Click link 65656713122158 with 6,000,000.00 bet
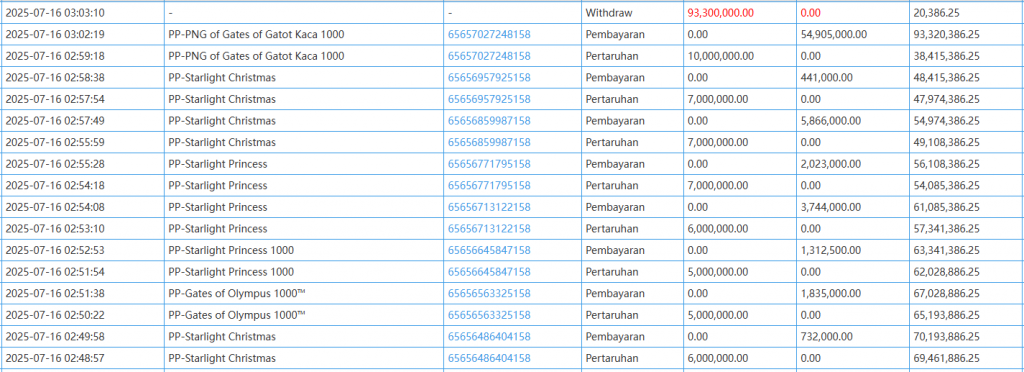 (489, 228)
